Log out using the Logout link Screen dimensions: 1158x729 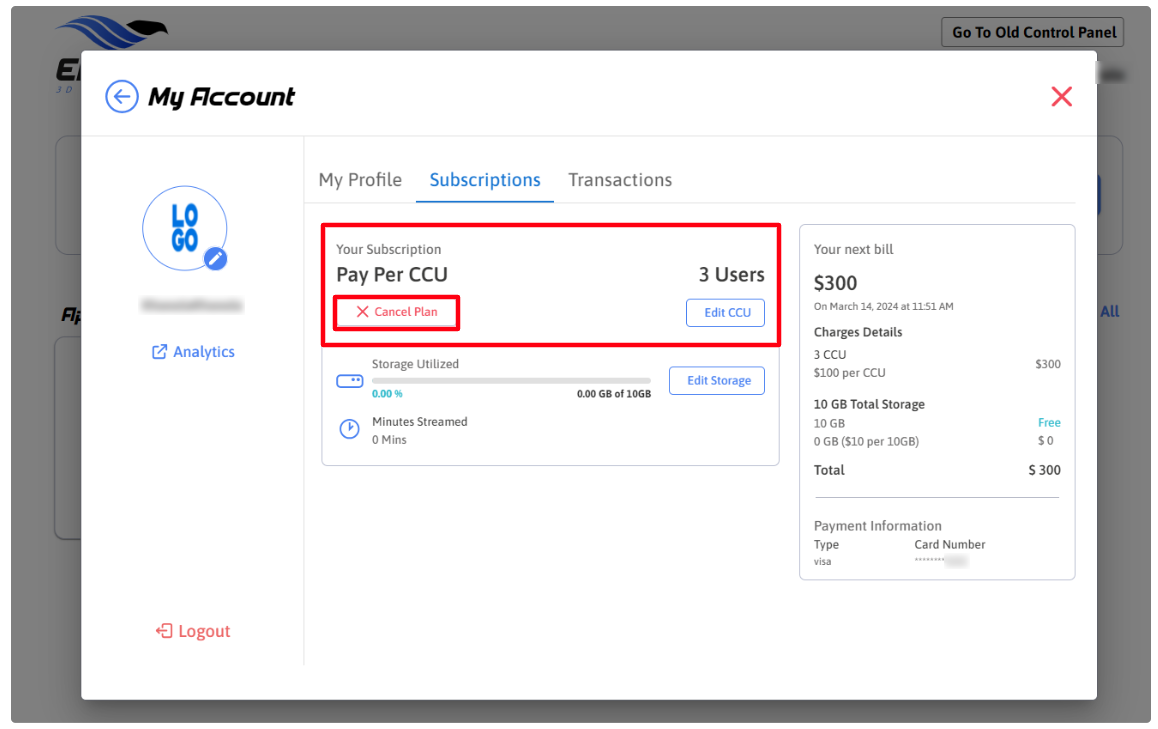click(193, 631)
